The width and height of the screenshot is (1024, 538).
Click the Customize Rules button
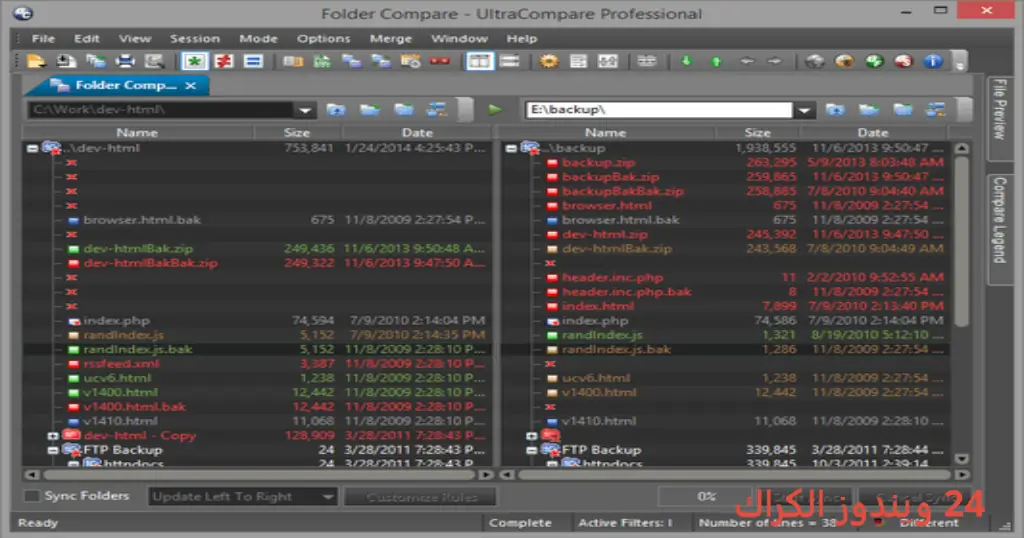pyautogui.click(x=421, y=497)
